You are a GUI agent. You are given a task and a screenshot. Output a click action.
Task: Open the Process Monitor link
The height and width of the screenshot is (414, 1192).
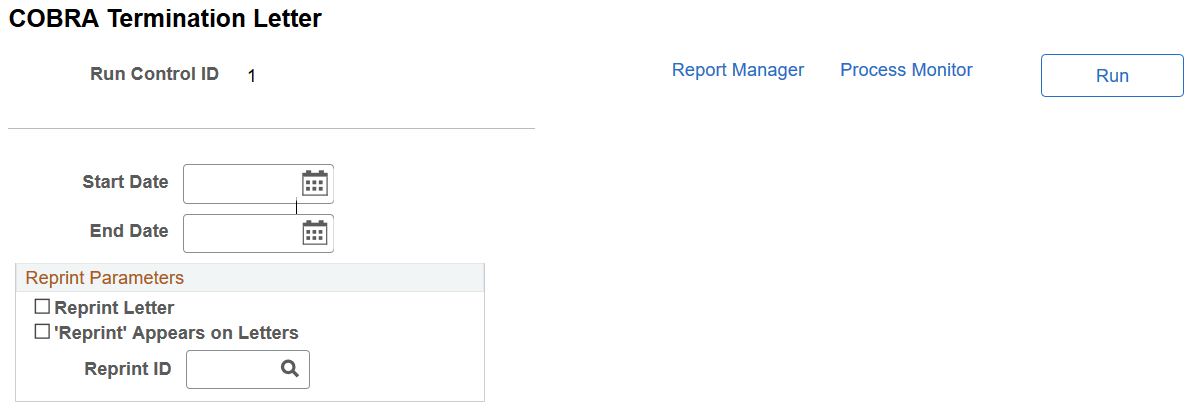click(x=906, y=70)
